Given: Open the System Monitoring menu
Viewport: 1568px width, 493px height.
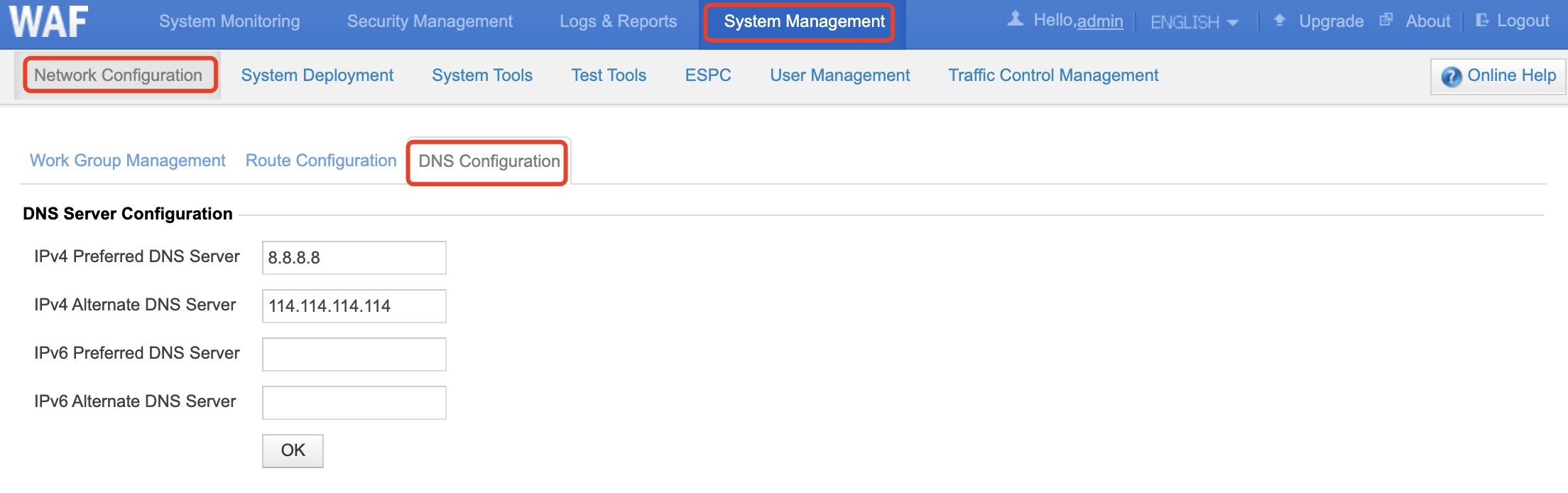Looking at the screenshot, I should click(229, 21).
